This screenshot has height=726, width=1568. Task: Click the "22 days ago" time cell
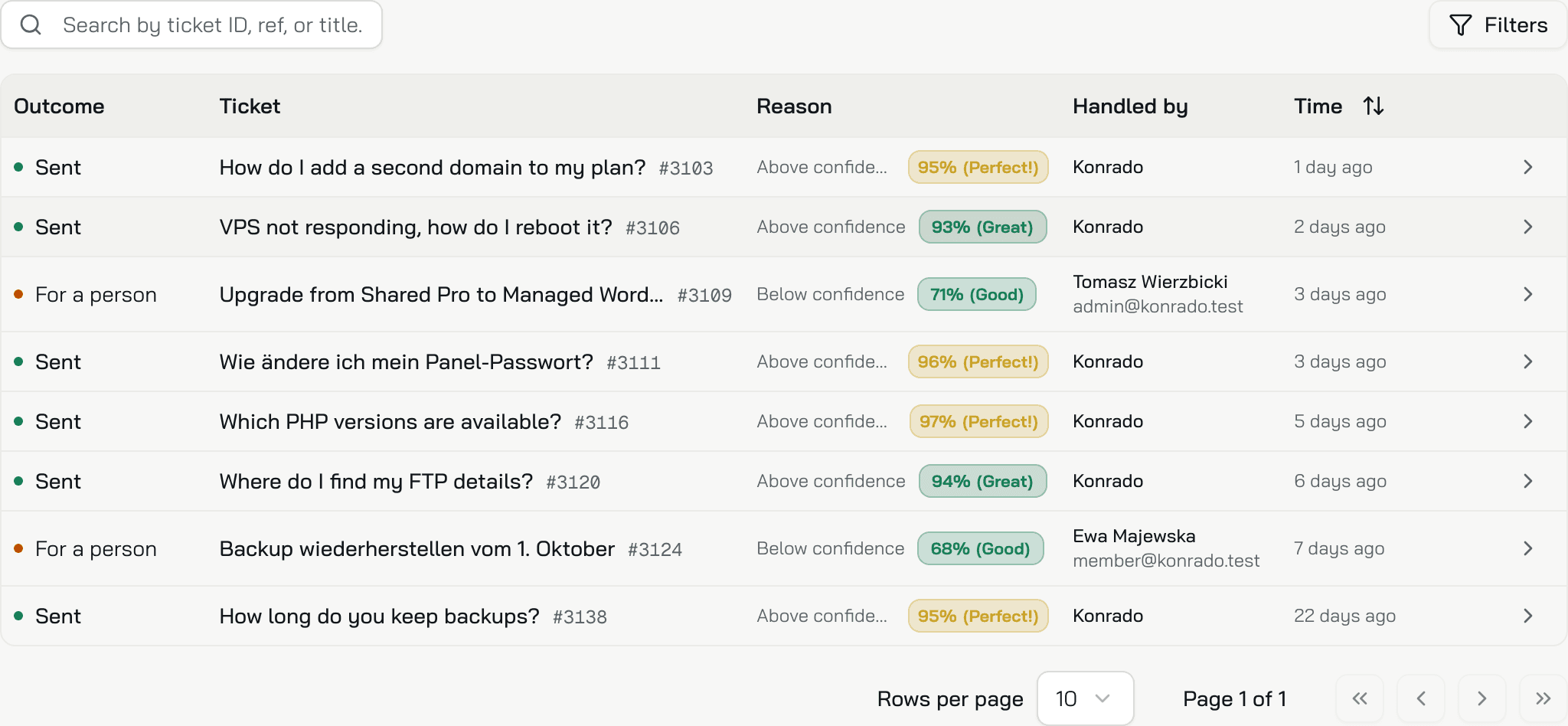(x=1344, y=616)
